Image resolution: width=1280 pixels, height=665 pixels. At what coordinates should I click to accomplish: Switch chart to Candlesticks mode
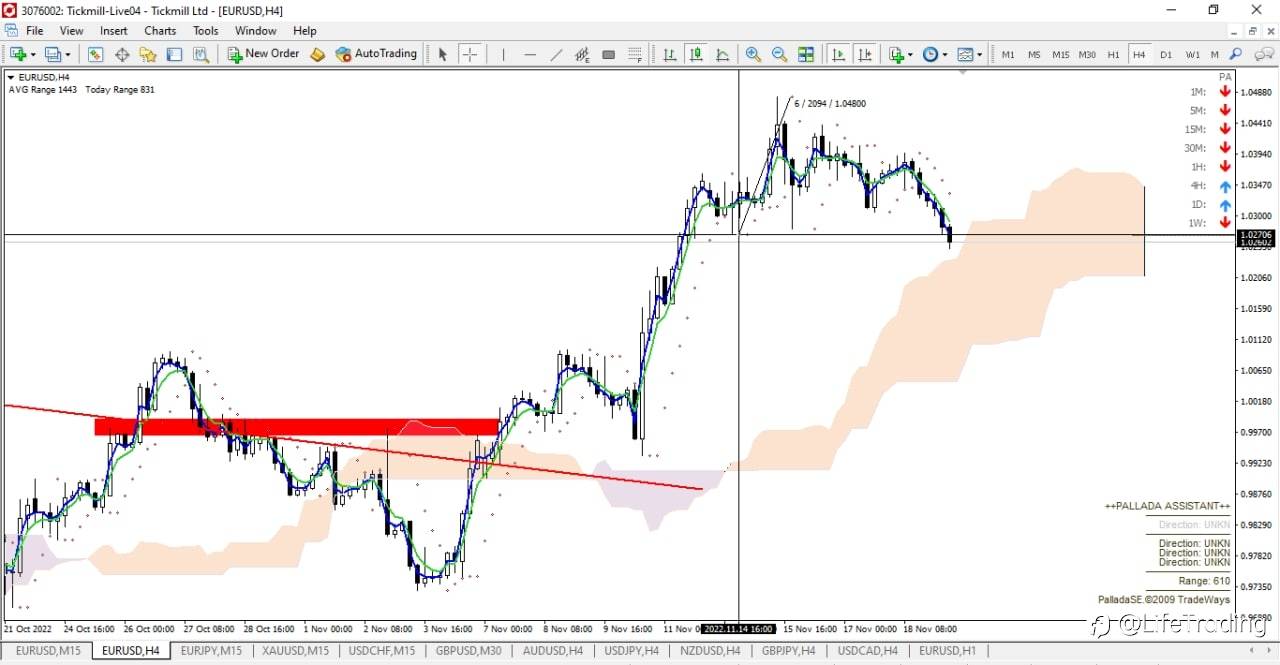(x=695, y=54)
